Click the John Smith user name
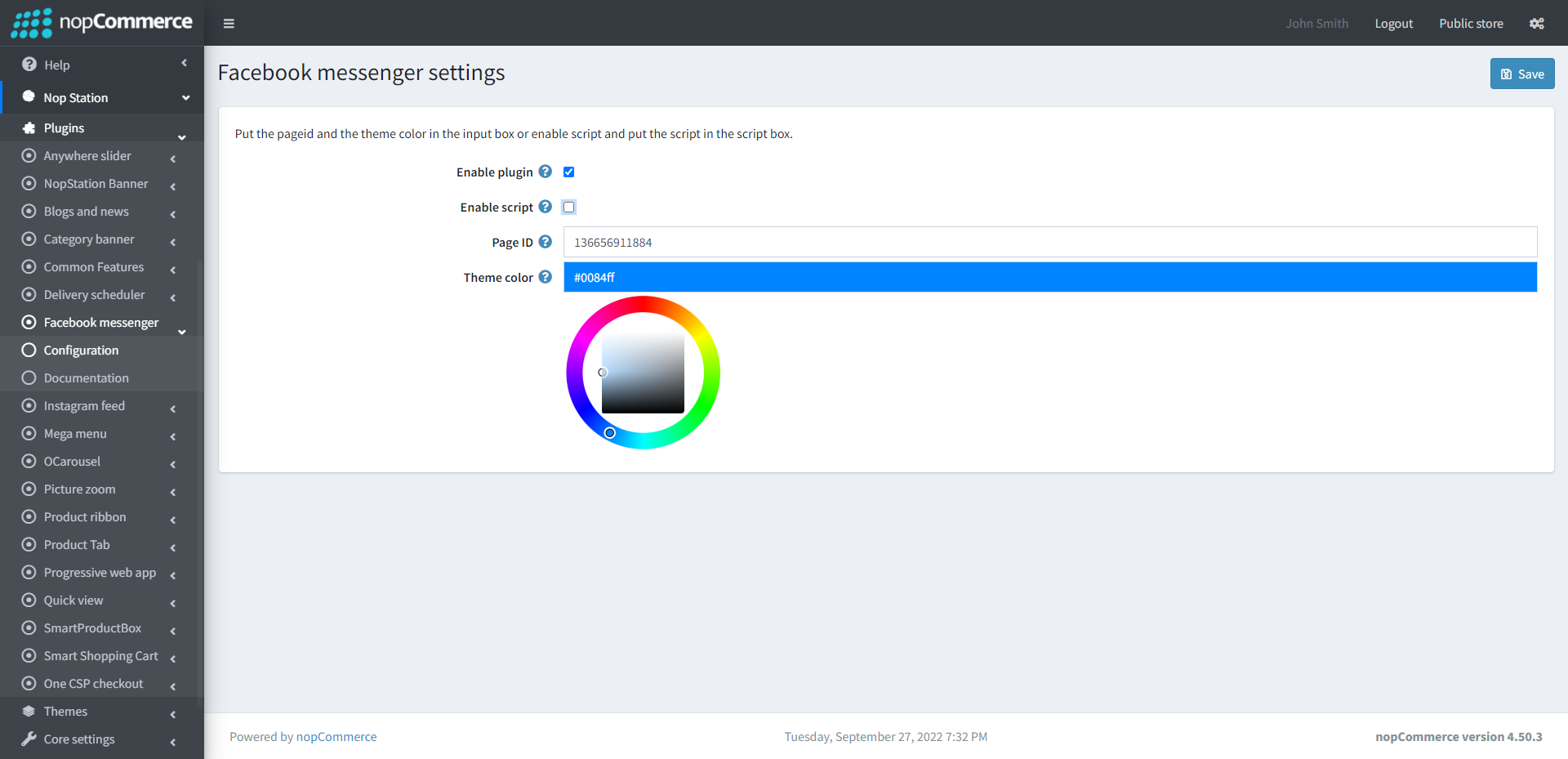 (x=1316, y=24)
